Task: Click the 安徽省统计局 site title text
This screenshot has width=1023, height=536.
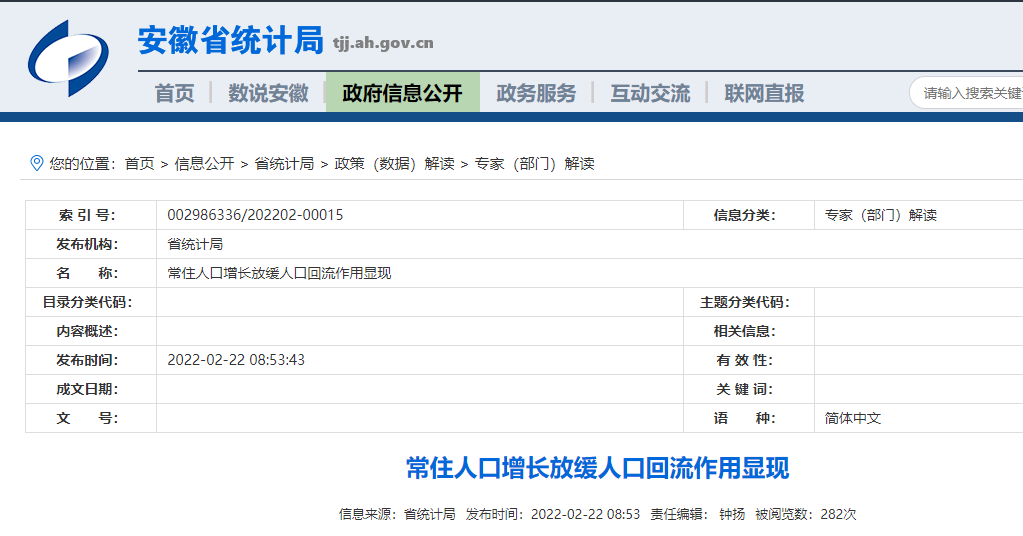Action: coord(230,41)
